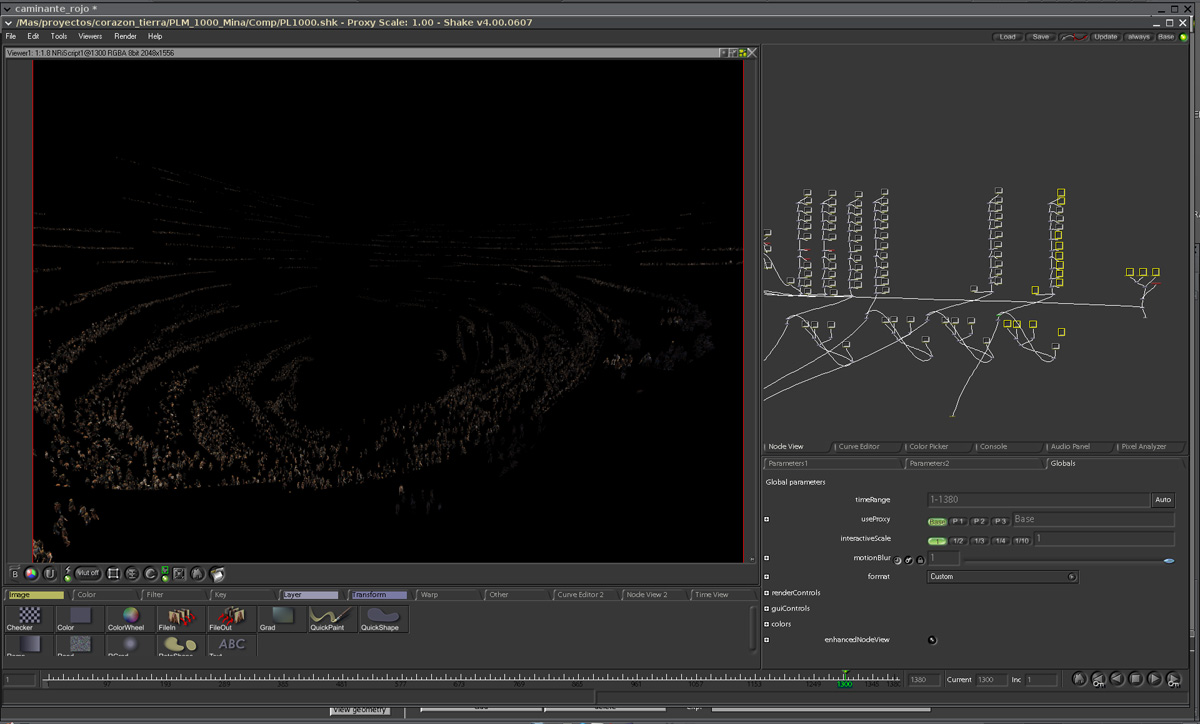Image resolution: width=1200 pixels, height=724 pixels.
Task: Toggle the enhancedNodeView button
Action: click(x=932, y=640)
